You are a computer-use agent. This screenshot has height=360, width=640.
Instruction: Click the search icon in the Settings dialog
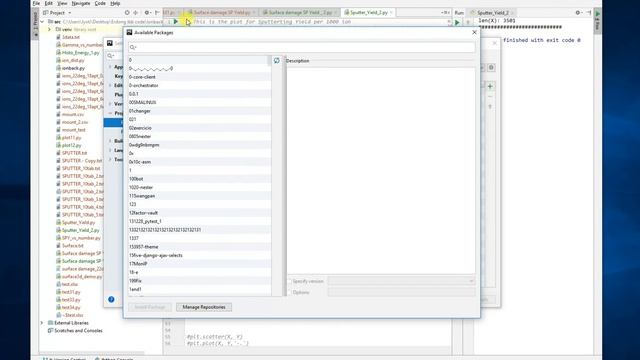tap(110, 56)
